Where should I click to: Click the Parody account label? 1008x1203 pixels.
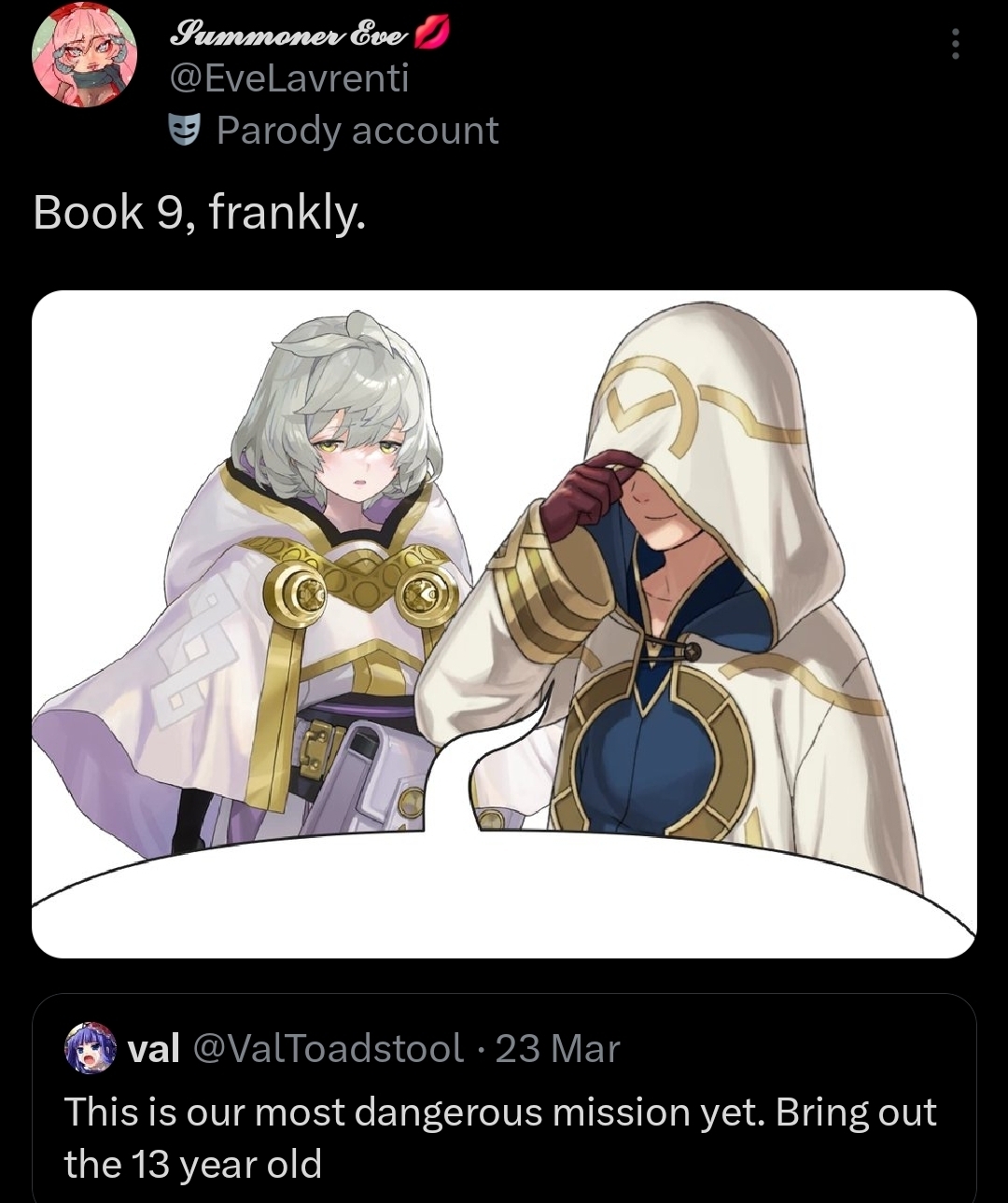click(357, 131)
